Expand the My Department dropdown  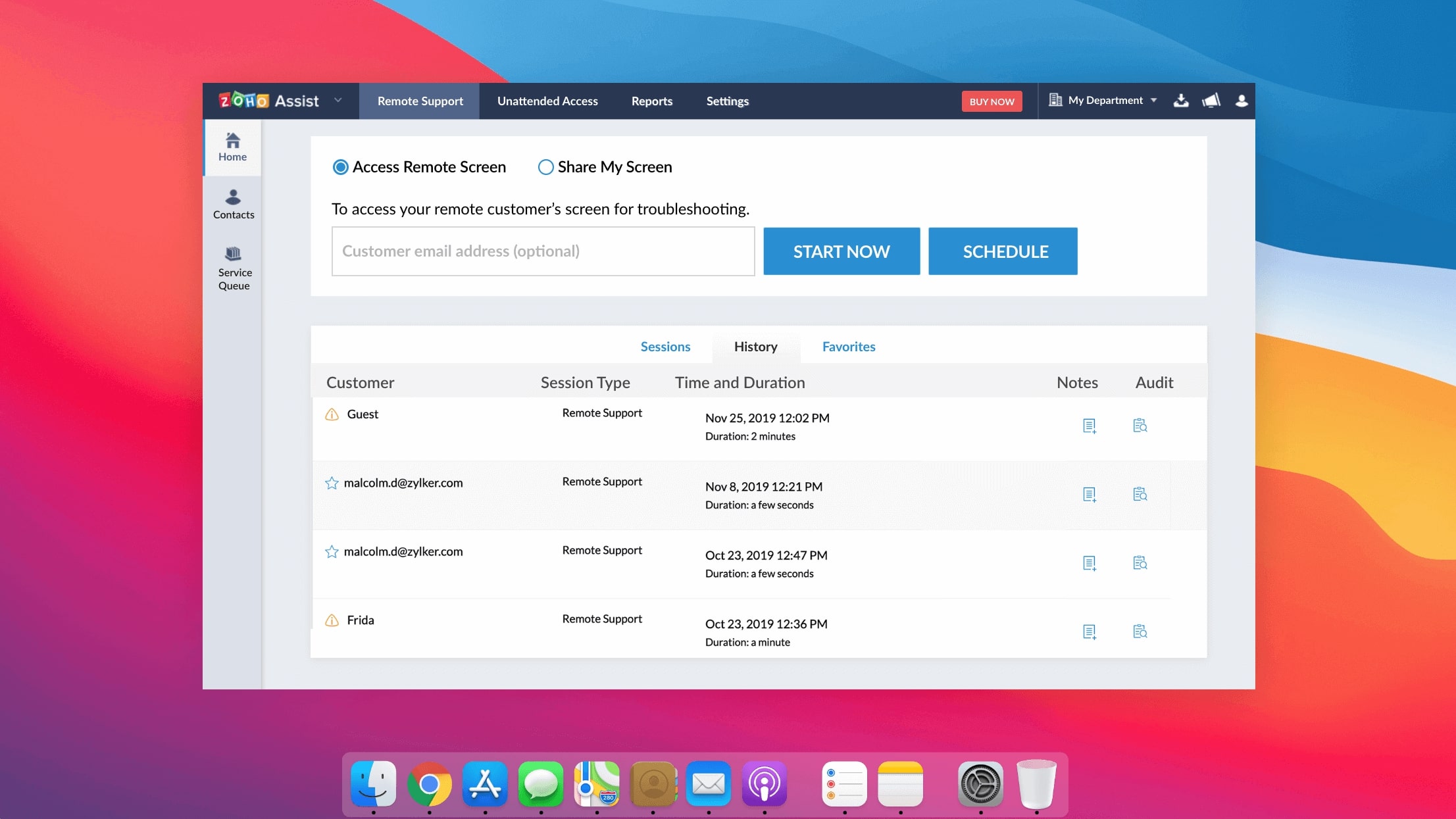pyautogui.click(x=1100, y=100)
